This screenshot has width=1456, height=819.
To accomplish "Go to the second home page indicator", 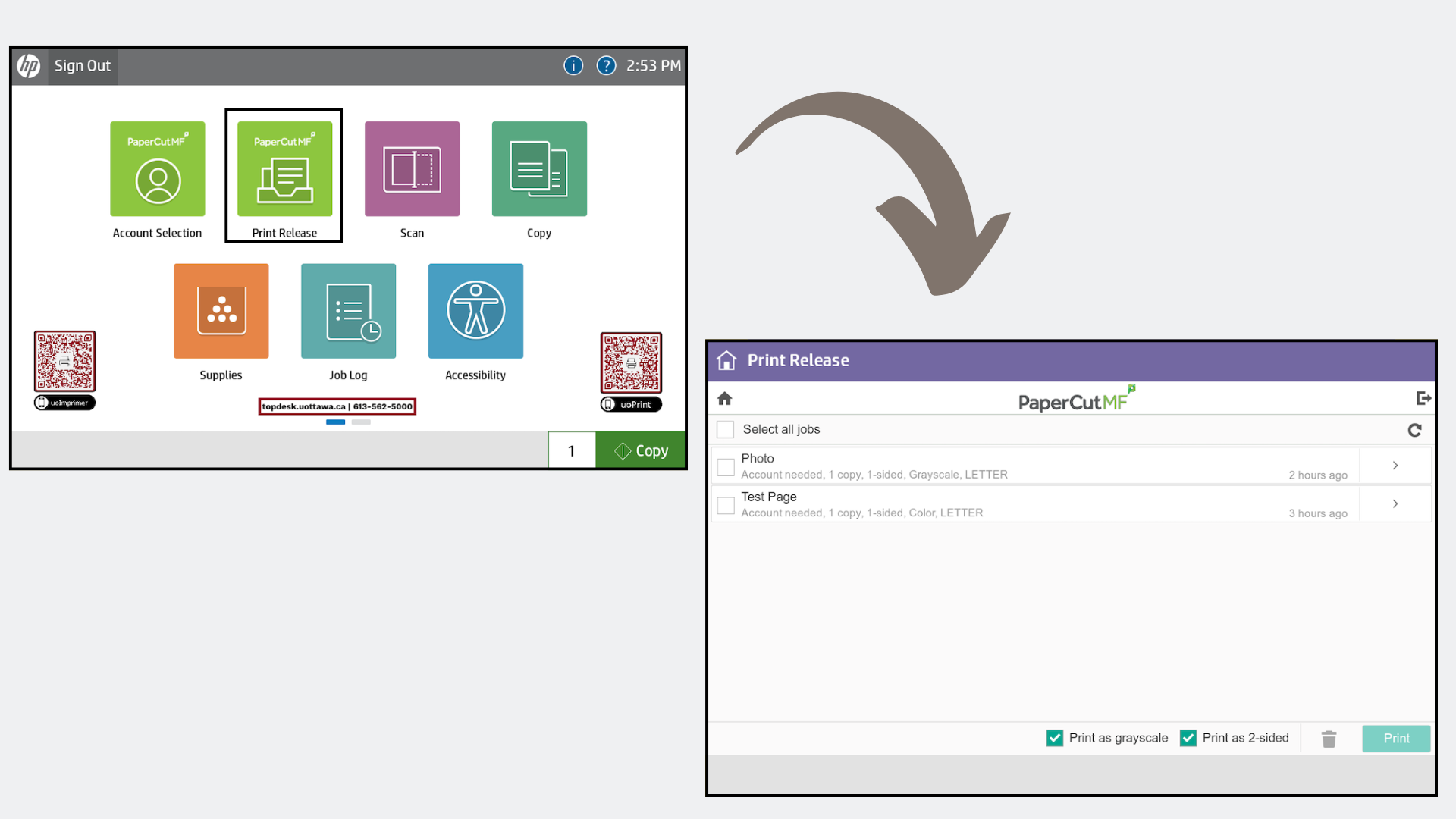I will click(361, 422).
